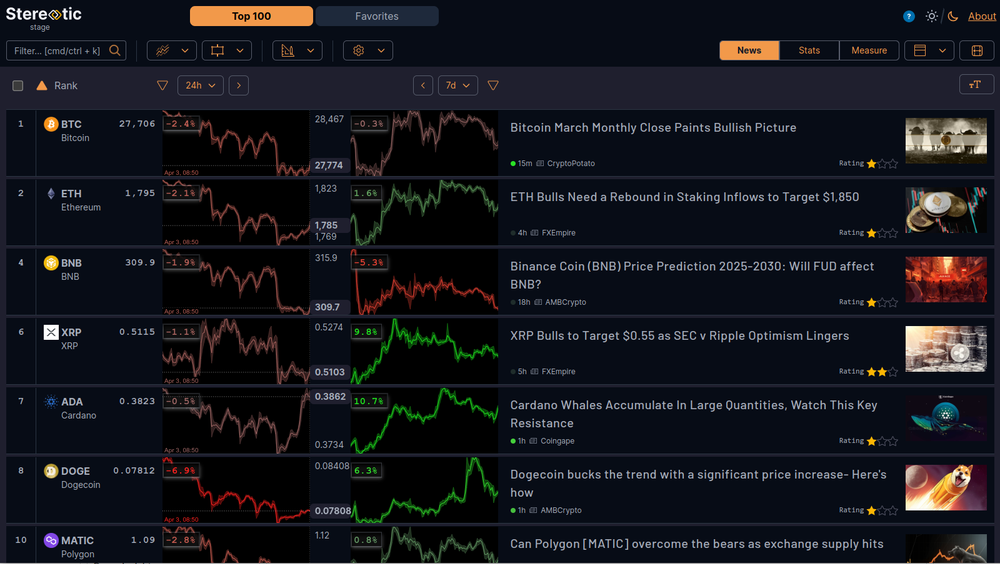
Task: Click the DOGE 24h red chart
Action: pos(236,490)
